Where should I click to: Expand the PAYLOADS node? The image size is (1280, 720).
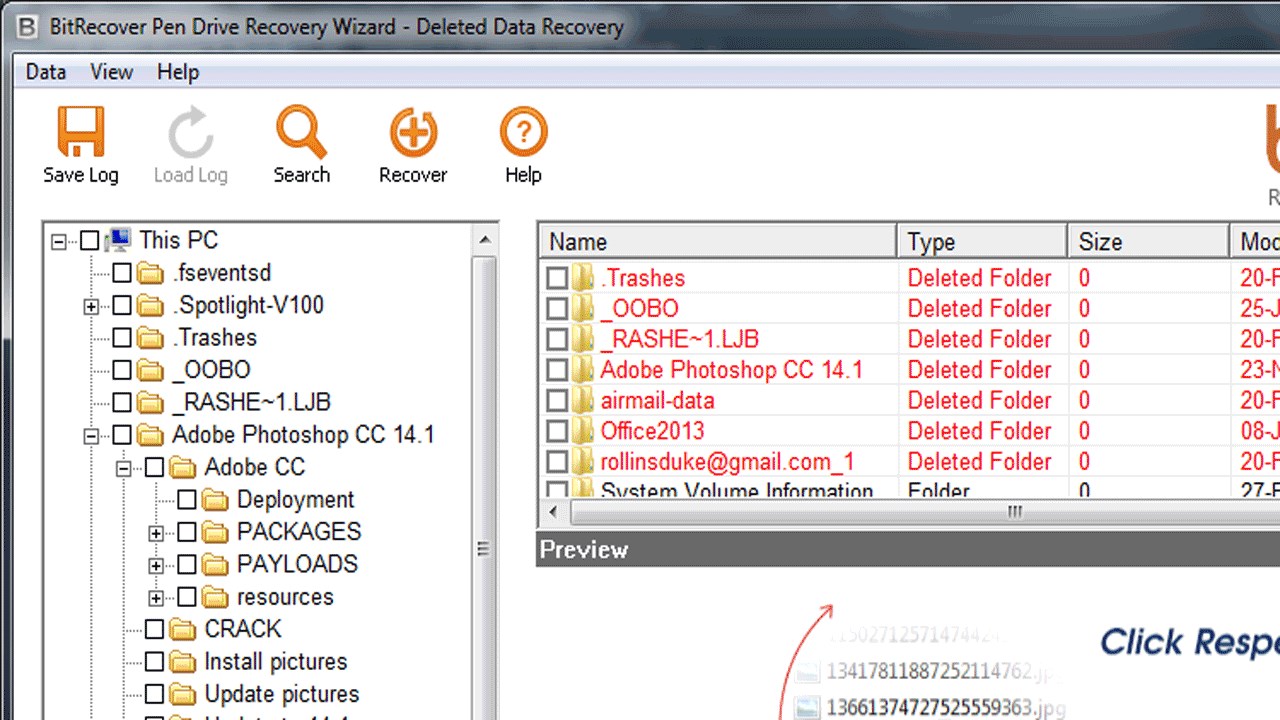pos(155,565)
